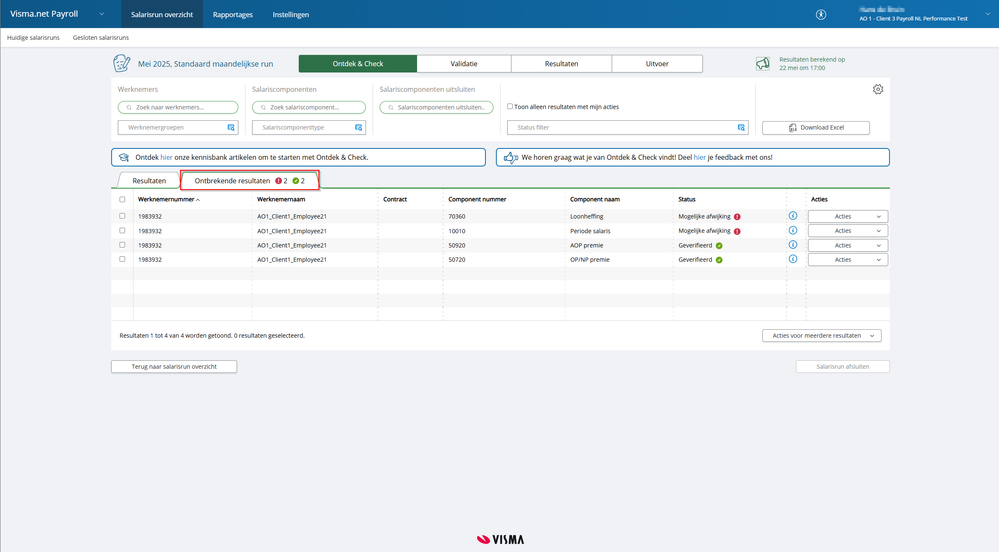Click the red warning icon on Periode salaris status
Viewport: 999px width, 552px height.
[x=737, y=231]
